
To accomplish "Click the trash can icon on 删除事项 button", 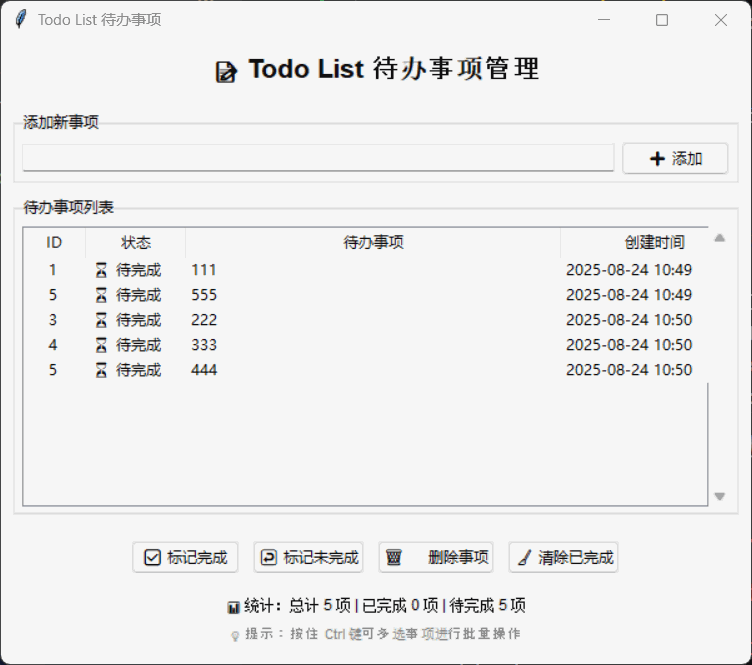I will tap(394, 557).
